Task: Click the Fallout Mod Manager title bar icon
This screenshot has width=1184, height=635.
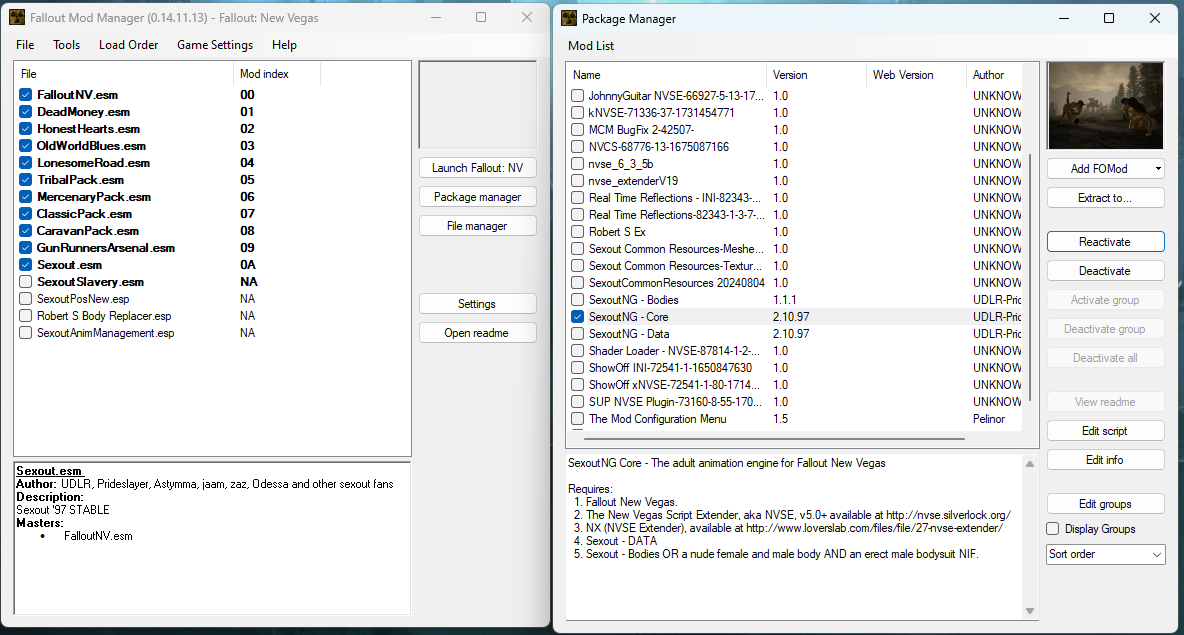Action: point(17,17)
